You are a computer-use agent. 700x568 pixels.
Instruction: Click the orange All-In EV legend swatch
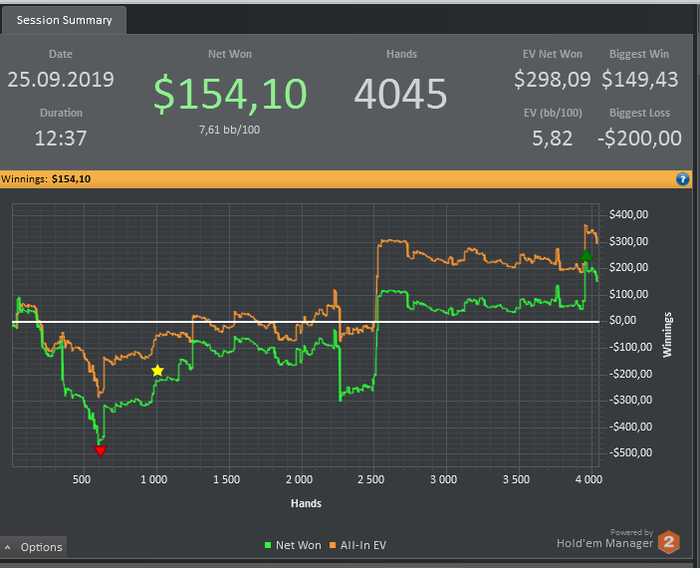pyautogui.click(x=332, y=545)
